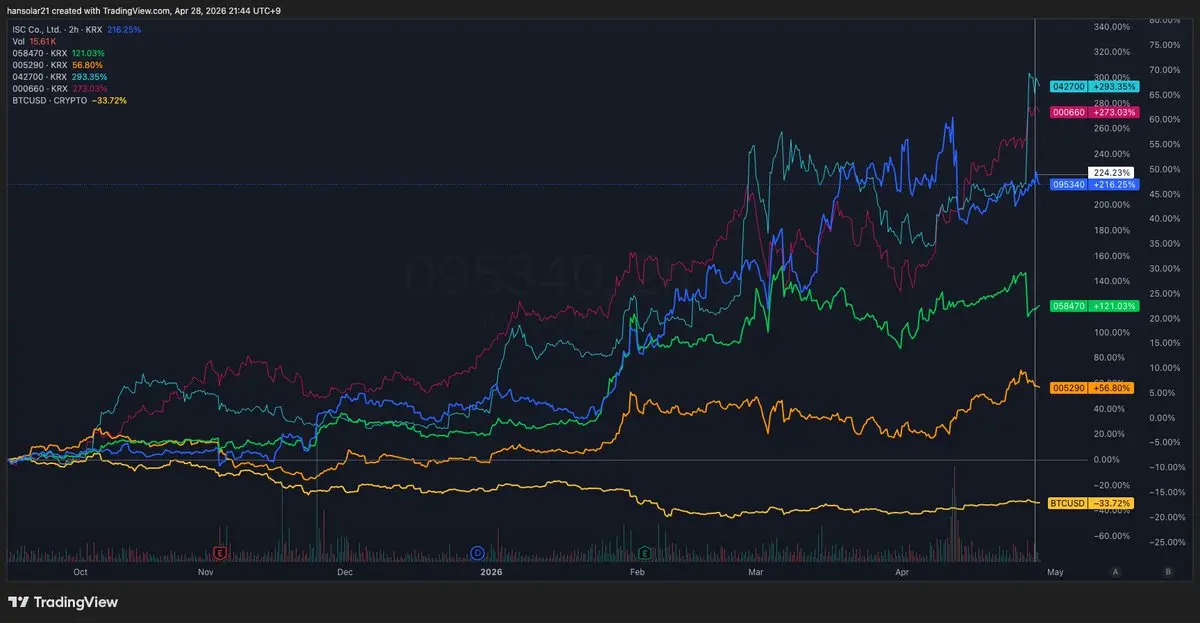
Task: Click the Mar label on time axis
Action: click(756, 573)
